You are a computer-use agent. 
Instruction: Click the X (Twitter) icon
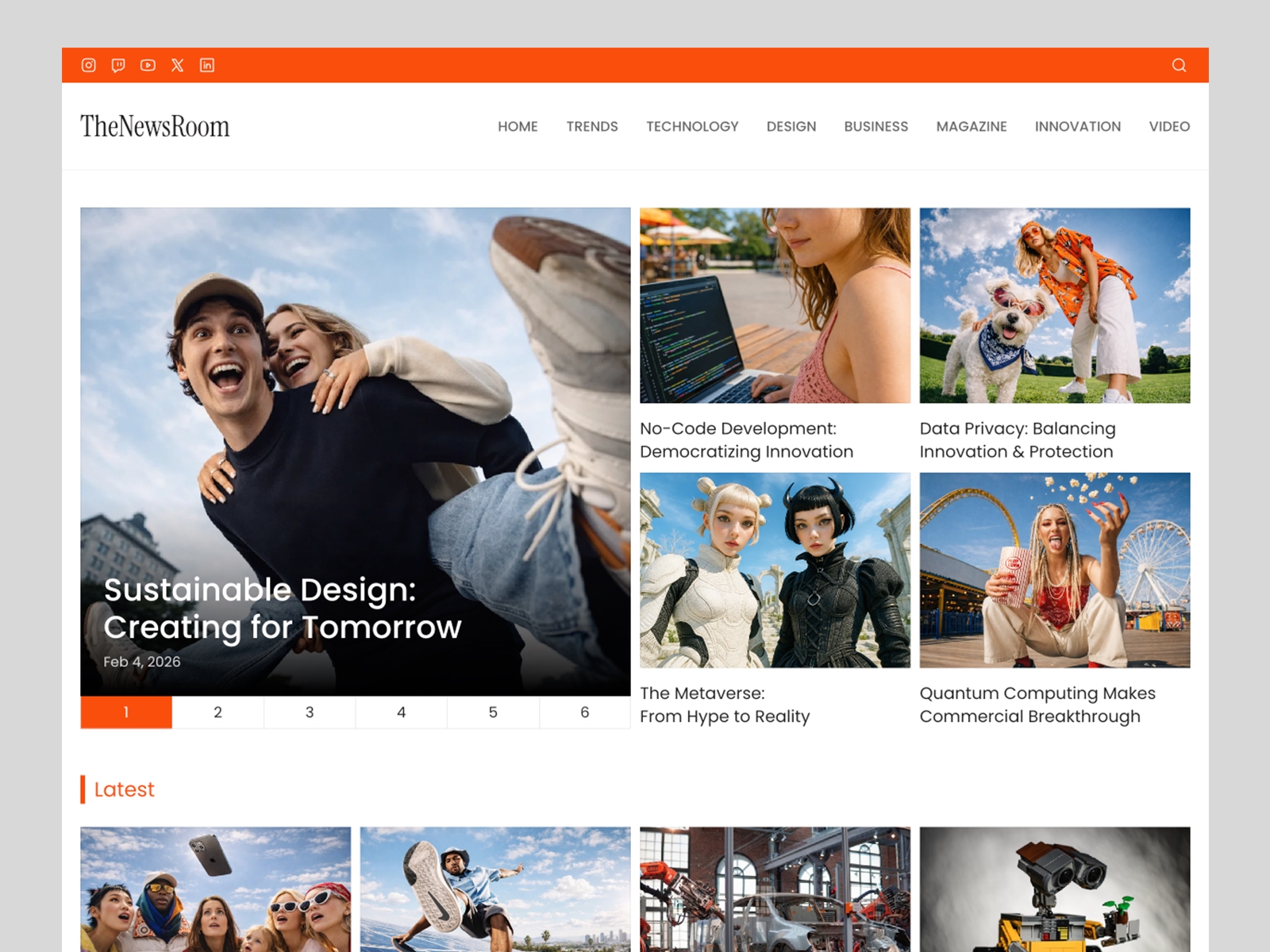pos(177,65)
